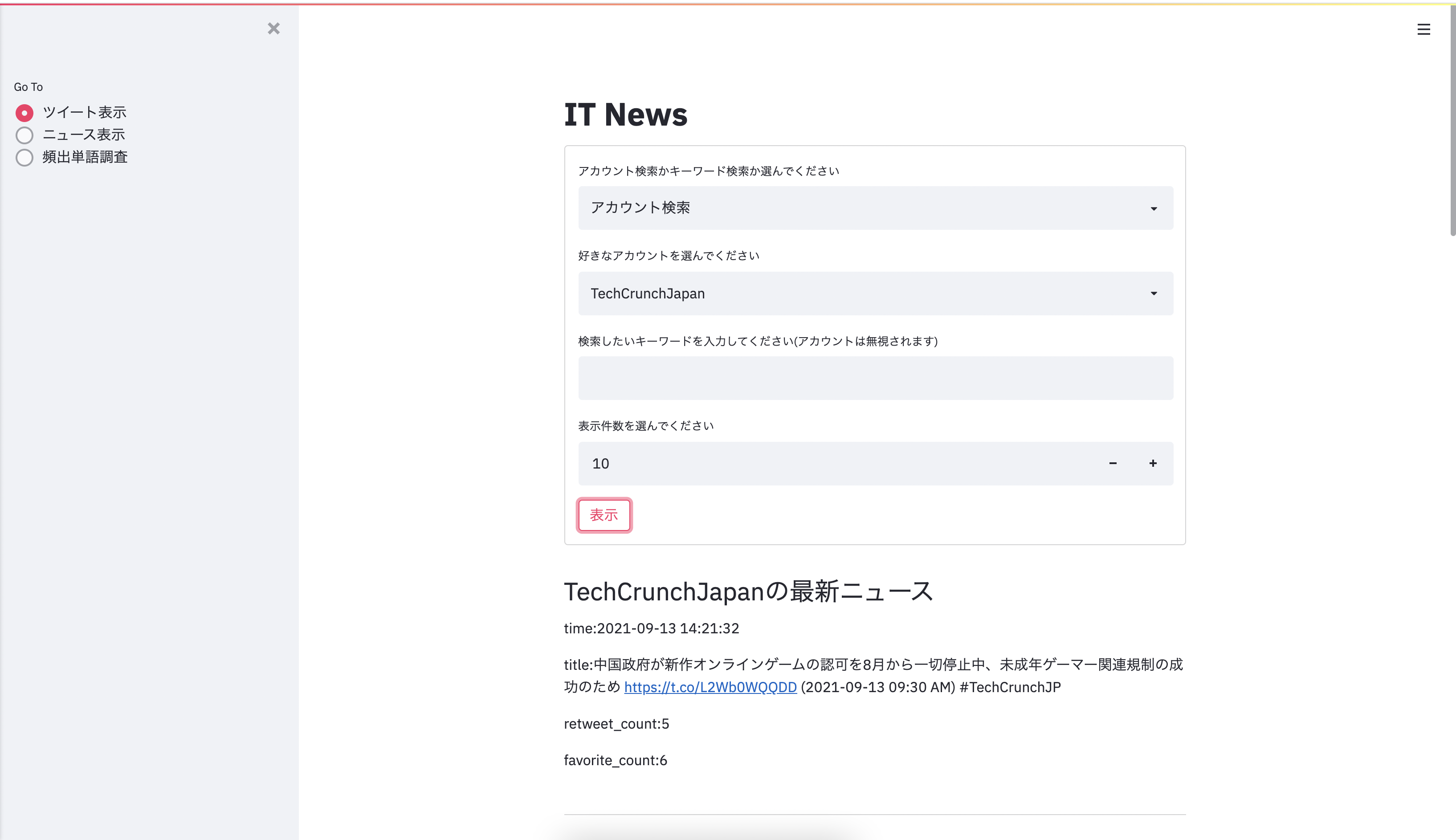Click the retweet_count:5 text
The image size is (1456, 840).
pos(616,724)
